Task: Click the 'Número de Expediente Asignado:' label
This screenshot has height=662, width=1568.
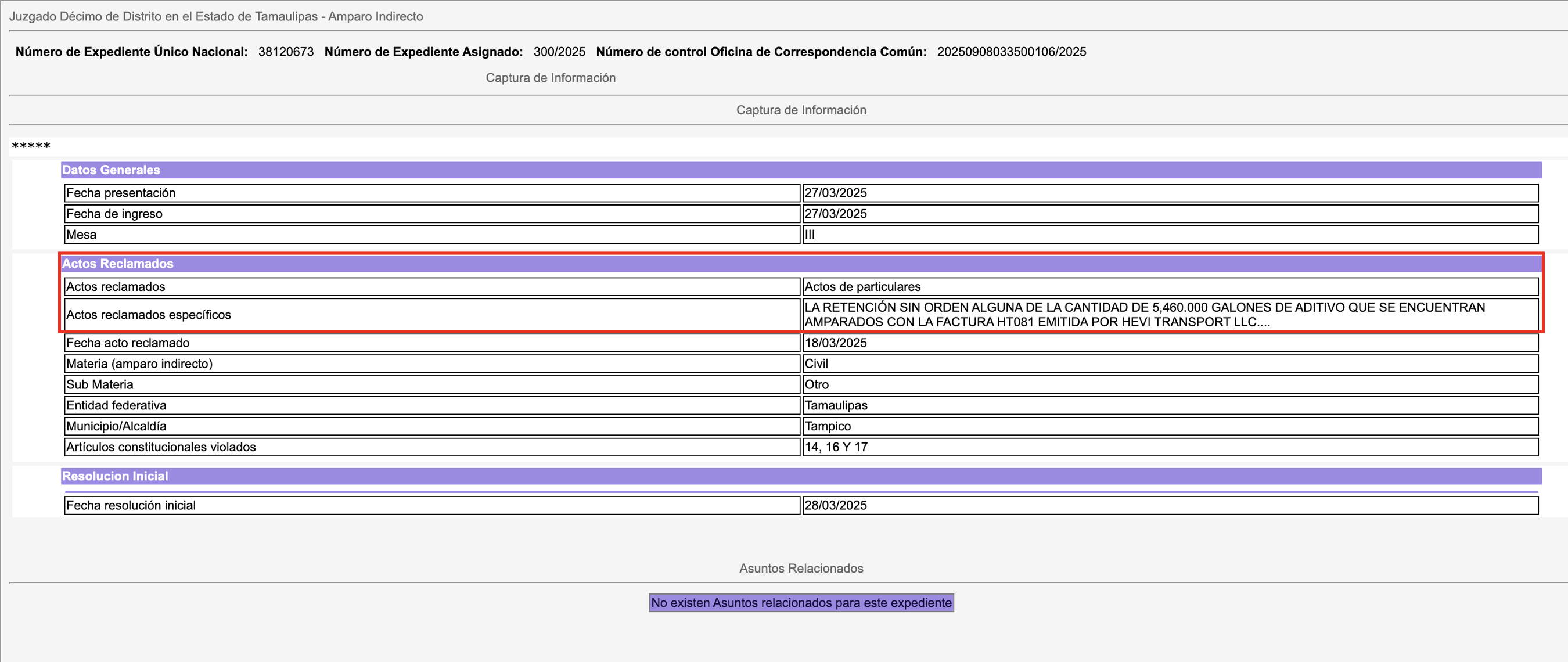Action: point(424,52)
